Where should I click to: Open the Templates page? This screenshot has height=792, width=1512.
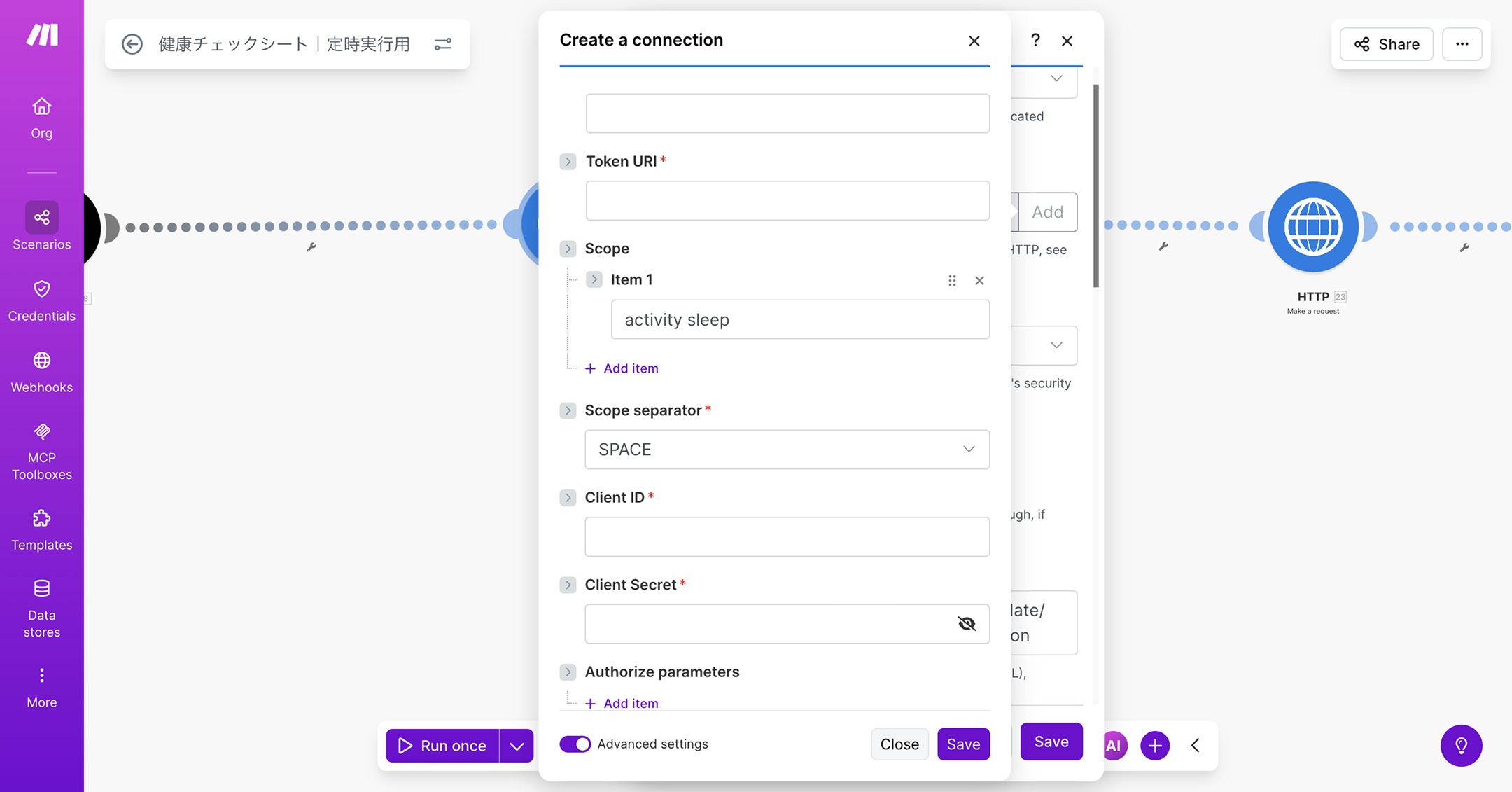[41, 530]
